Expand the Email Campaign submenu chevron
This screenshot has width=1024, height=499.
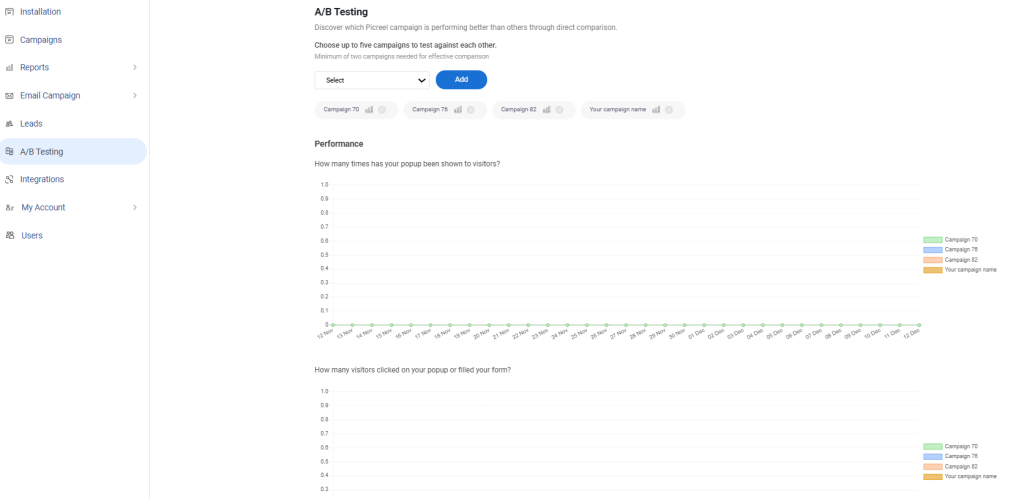click(x=135, y=96)
